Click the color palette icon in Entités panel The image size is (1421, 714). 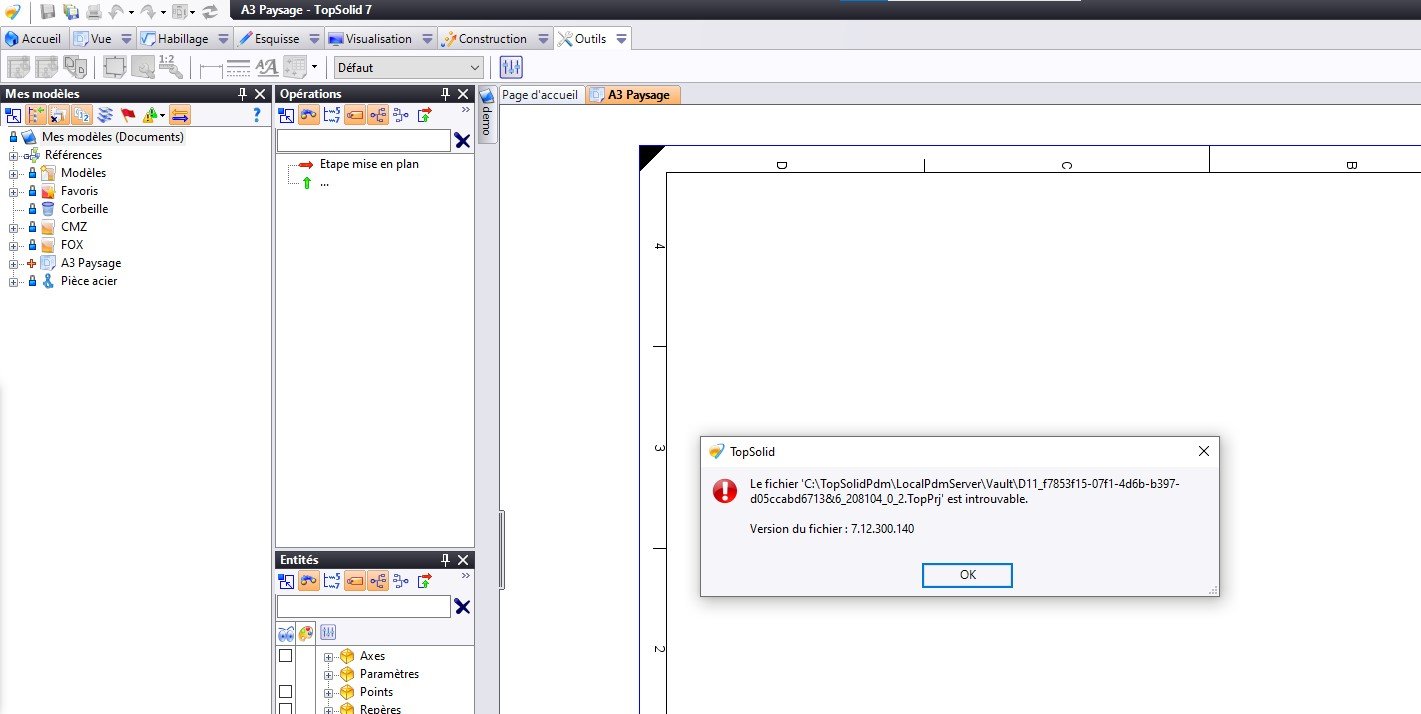click(x=306, y=632)
